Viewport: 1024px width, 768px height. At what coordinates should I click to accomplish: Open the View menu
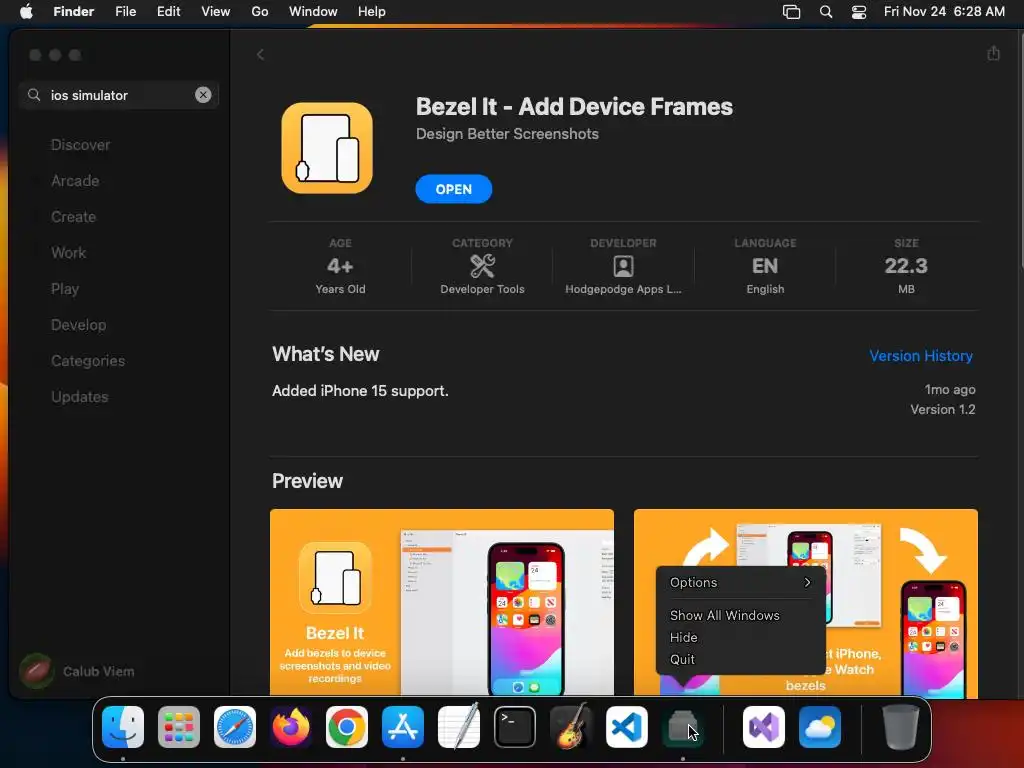pos(216,11)
